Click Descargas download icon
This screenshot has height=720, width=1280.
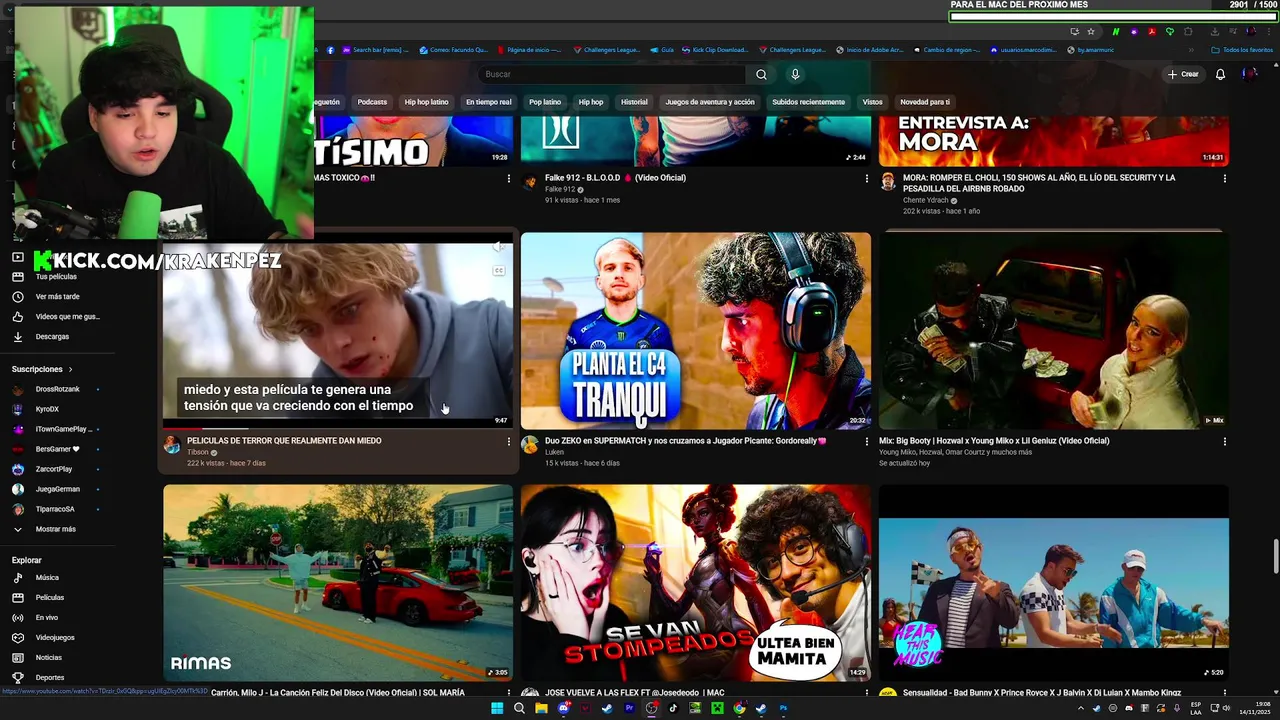[18, 337]
